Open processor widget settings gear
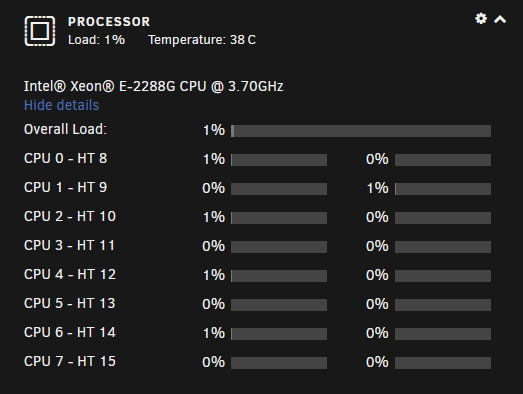The image size is (523, 394). (481, 19)
